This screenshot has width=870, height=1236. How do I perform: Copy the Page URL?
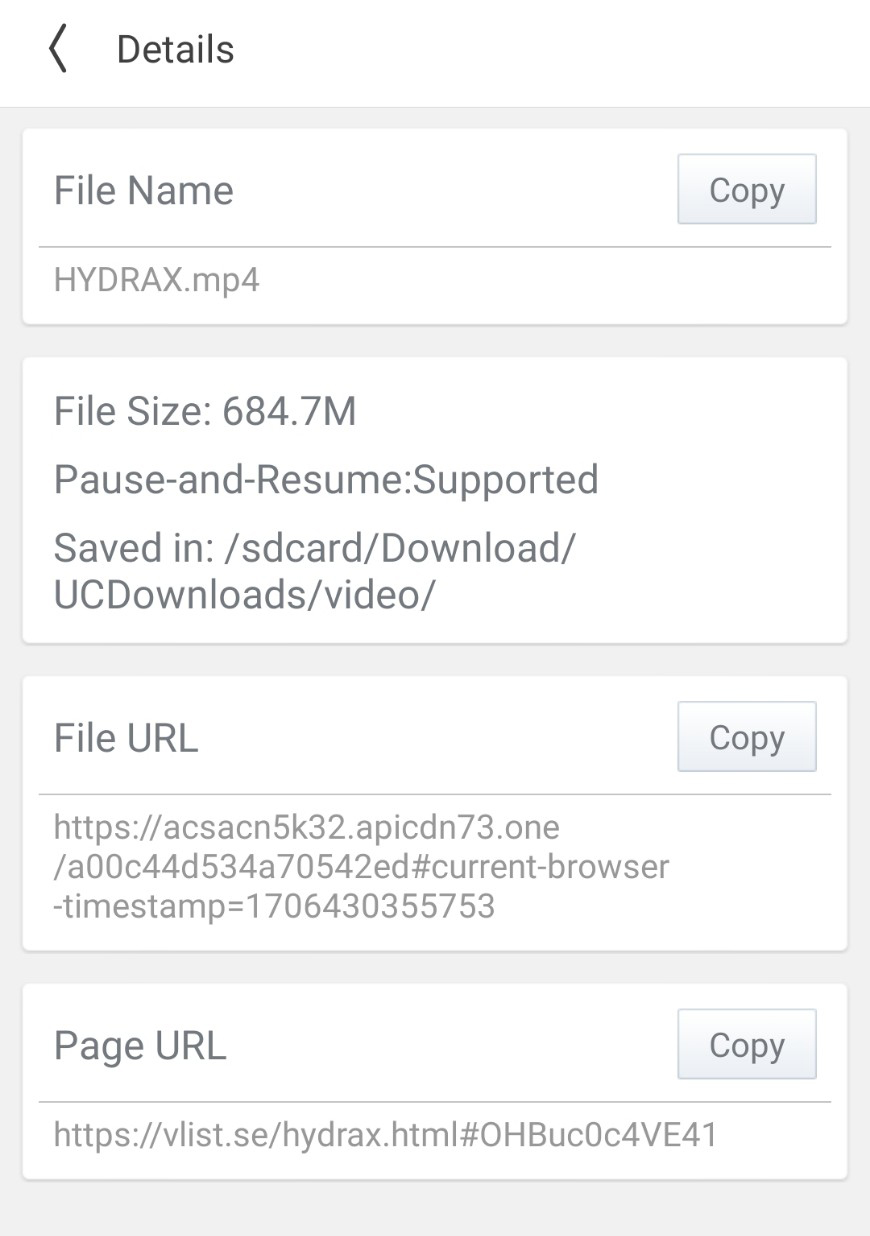746,1045
